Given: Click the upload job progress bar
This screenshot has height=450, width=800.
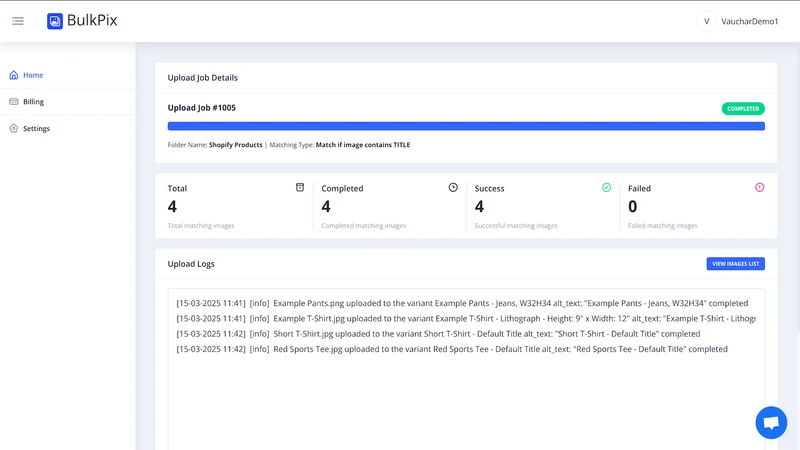Looking at the screenshot, I should [466, 126].
